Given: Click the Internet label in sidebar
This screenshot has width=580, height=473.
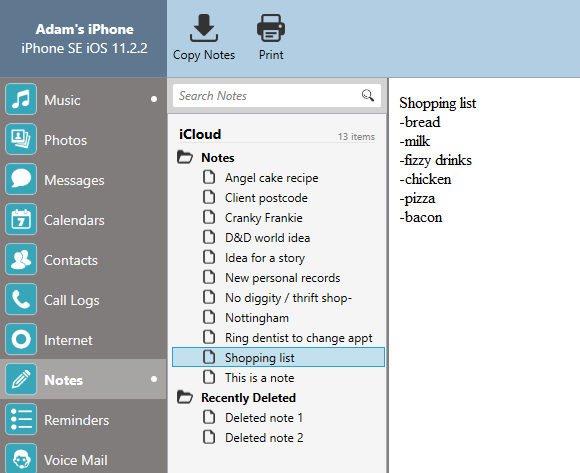Looking at the screenshot, I should tap(68, 340).
